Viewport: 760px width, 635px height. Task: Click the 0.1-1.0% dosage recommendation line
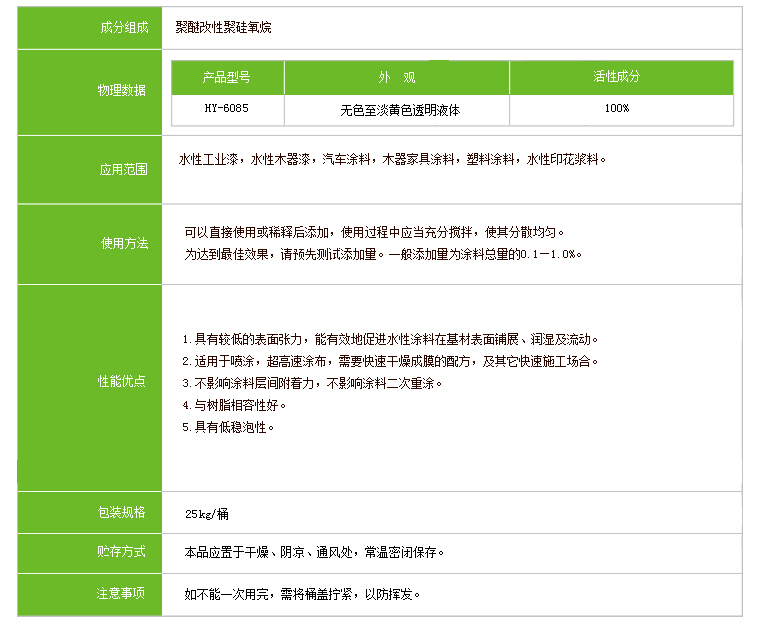tap(383, 254)
